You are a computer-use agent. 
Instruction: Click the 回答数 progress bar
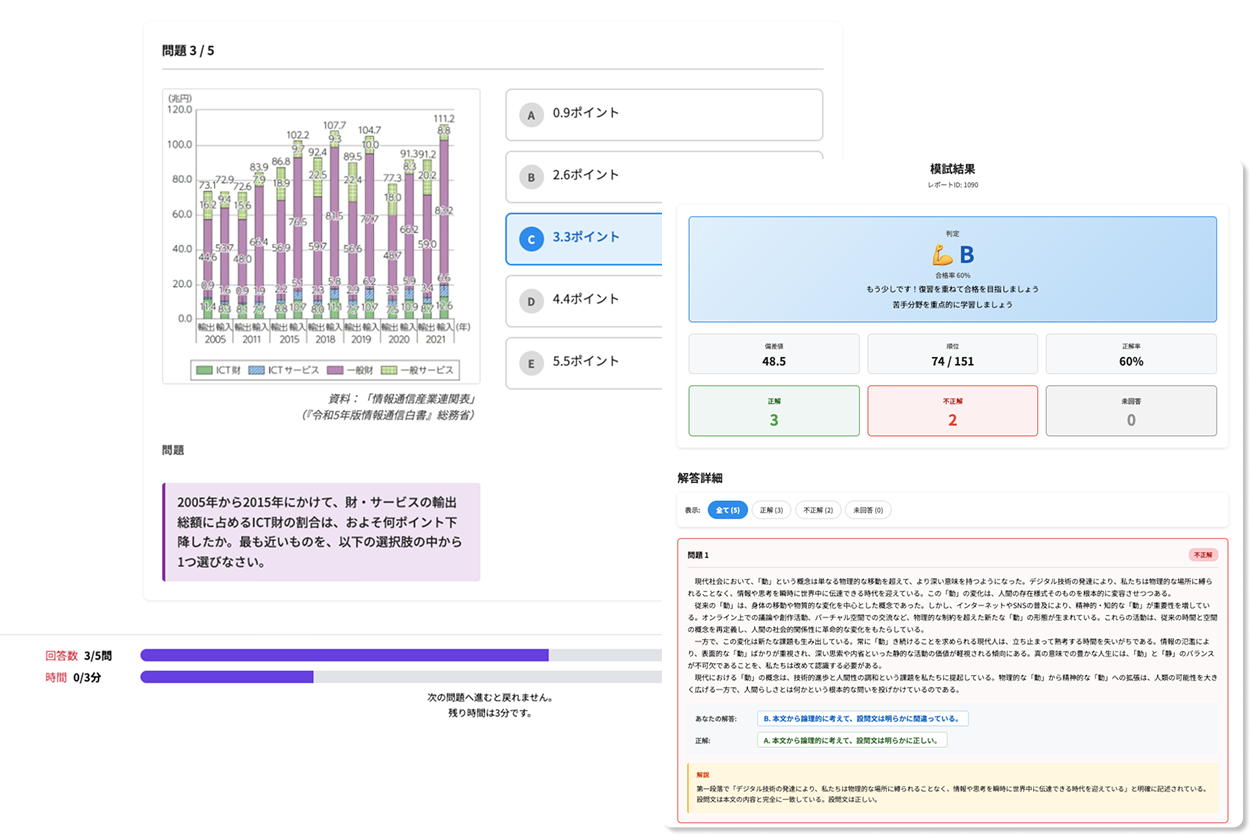pyautogui.click(x=402, y=655)
